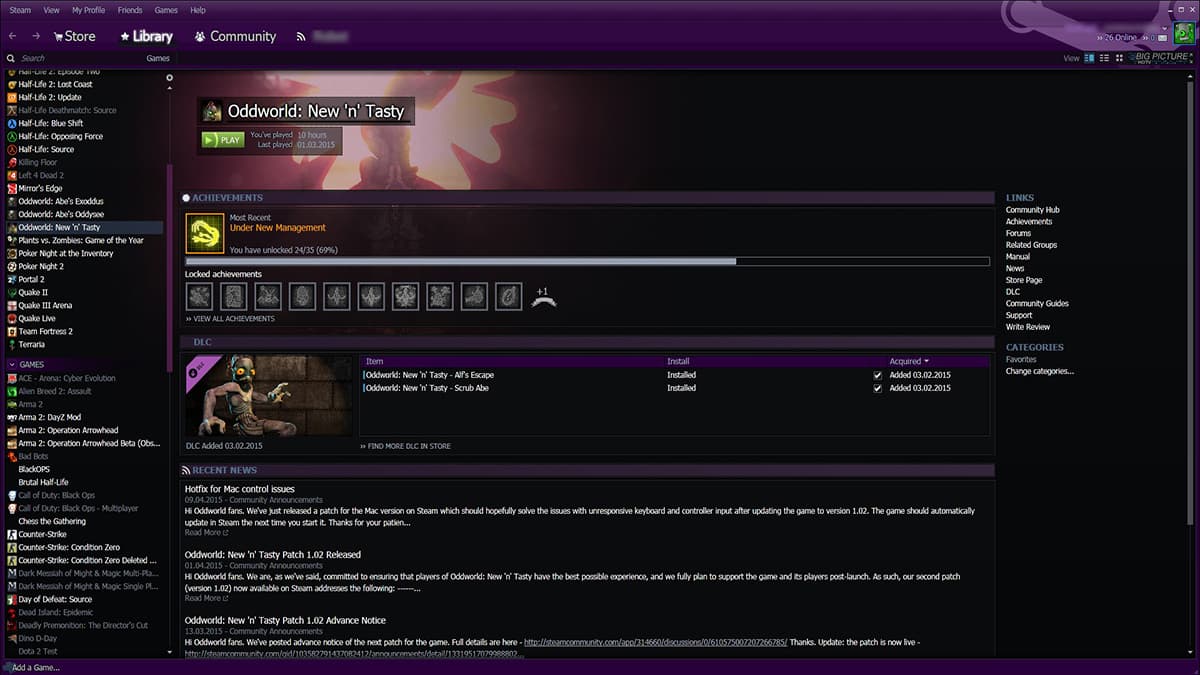Click the achievements progress bar
This screenshot has height=675, width=1200.
585,260
